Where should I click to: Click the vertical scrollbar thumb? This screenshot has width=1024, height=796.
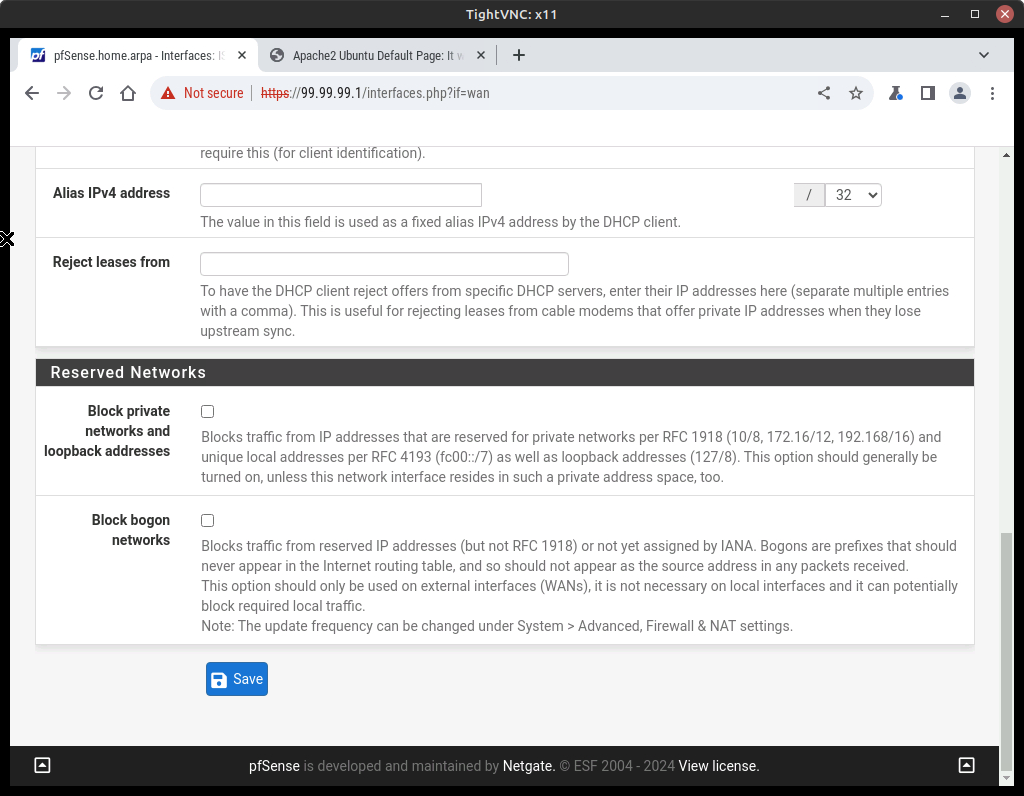(1006, 650)
